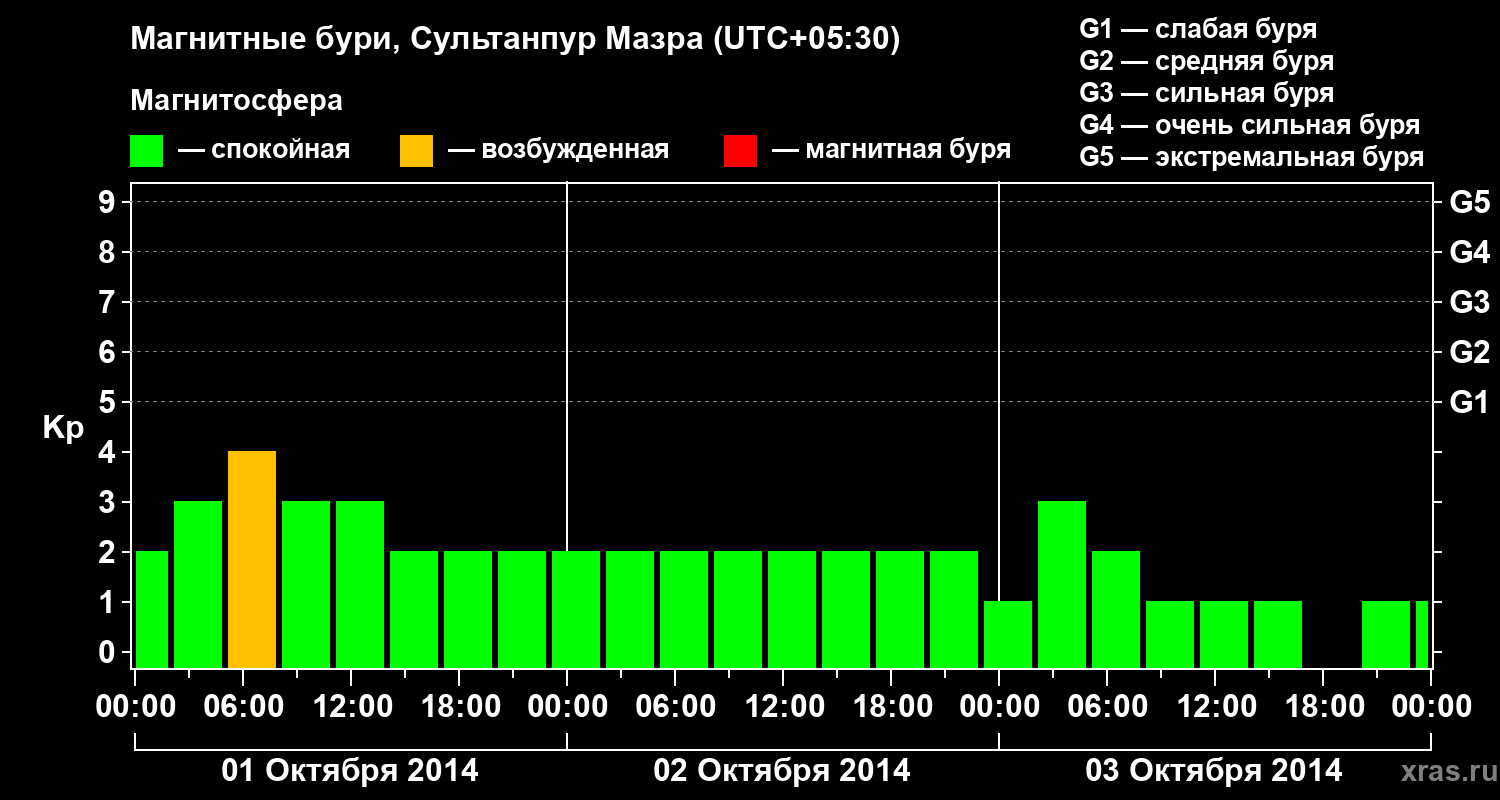Click the 12:00 time label under 02 Октября
Viewport: 1500px width, 800px height.
pyautogui.click(x=783, y=707)
